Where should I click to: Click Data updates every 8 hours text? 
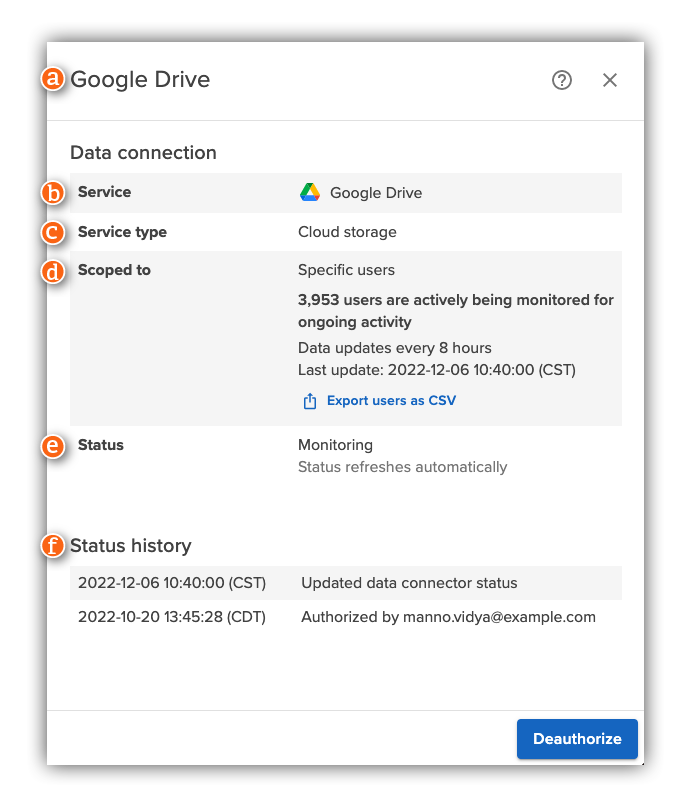pos(395,348)
